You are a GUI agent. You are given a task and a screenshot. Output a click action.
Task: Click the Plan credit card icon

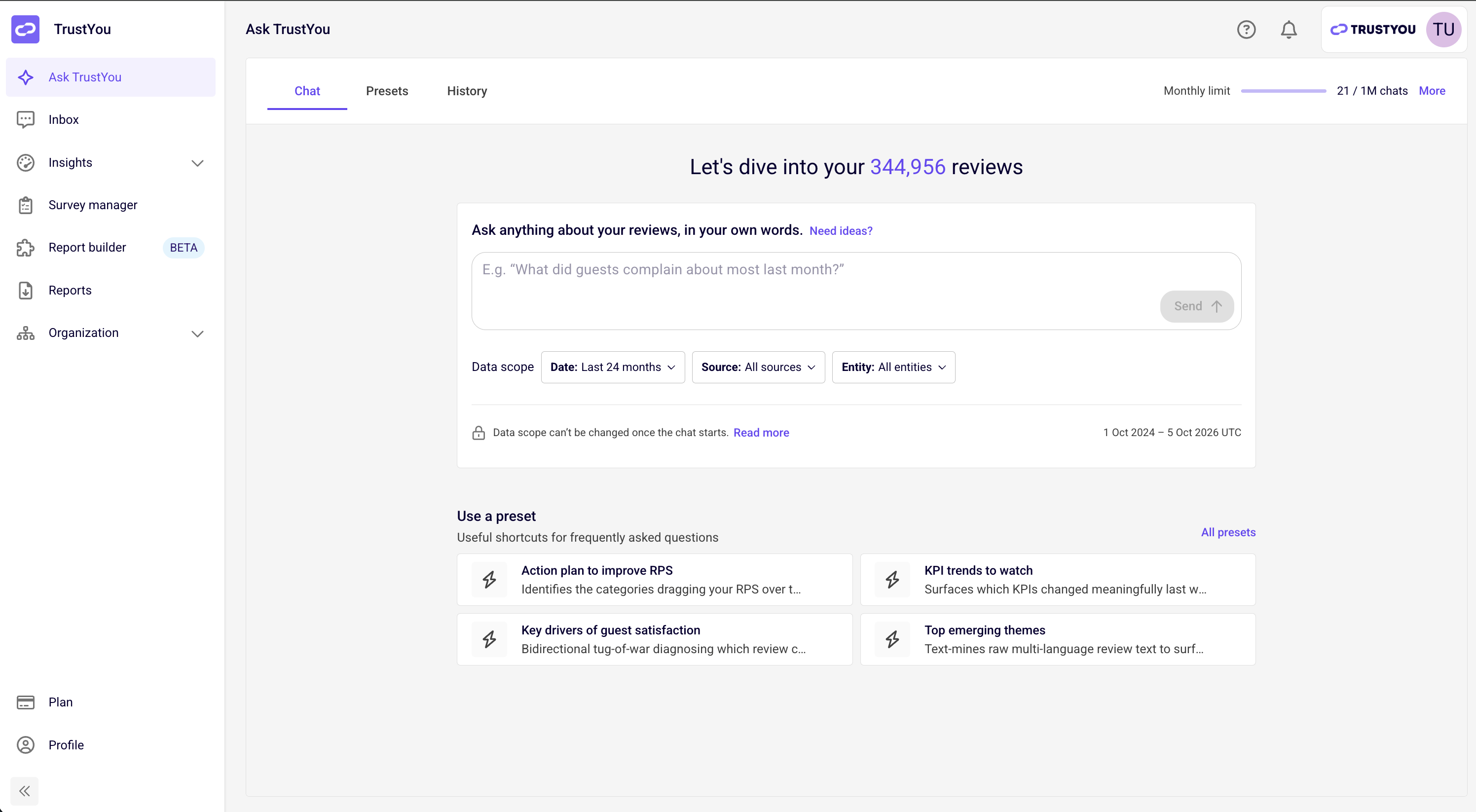pos(25,702)
